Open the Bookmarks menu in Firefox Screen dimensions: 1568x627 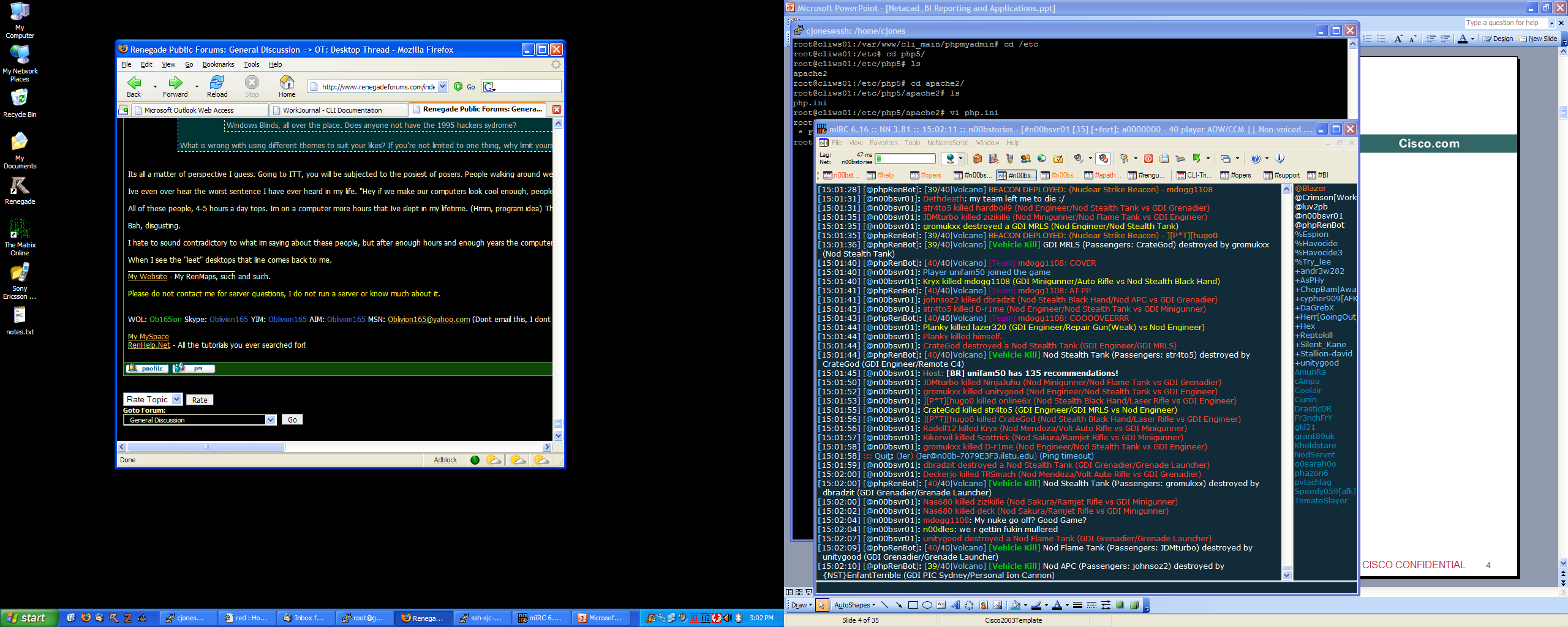pyautogui.click(x=218, y=64)
